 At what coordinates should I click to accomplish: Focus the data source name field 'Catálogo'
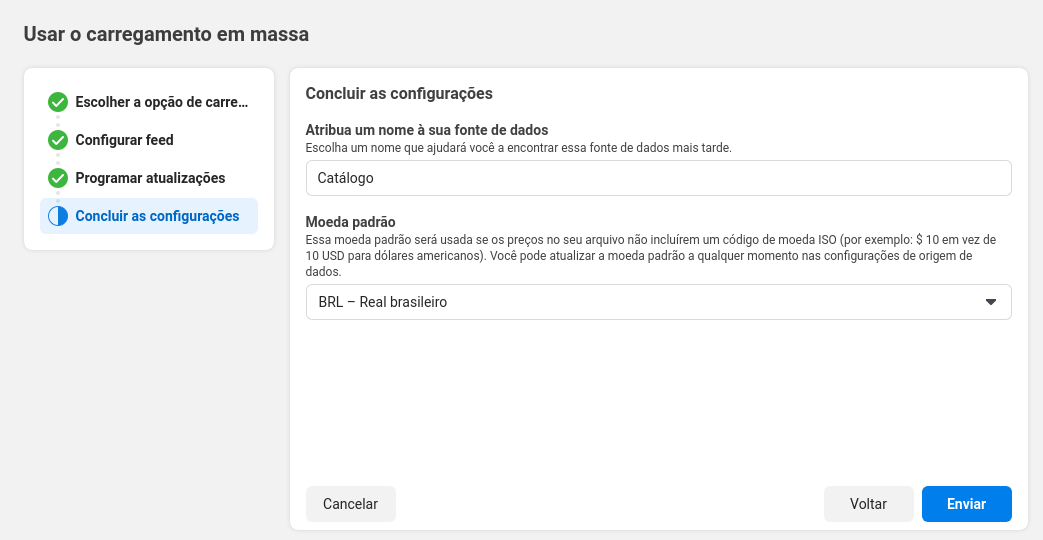click(659, 178)
